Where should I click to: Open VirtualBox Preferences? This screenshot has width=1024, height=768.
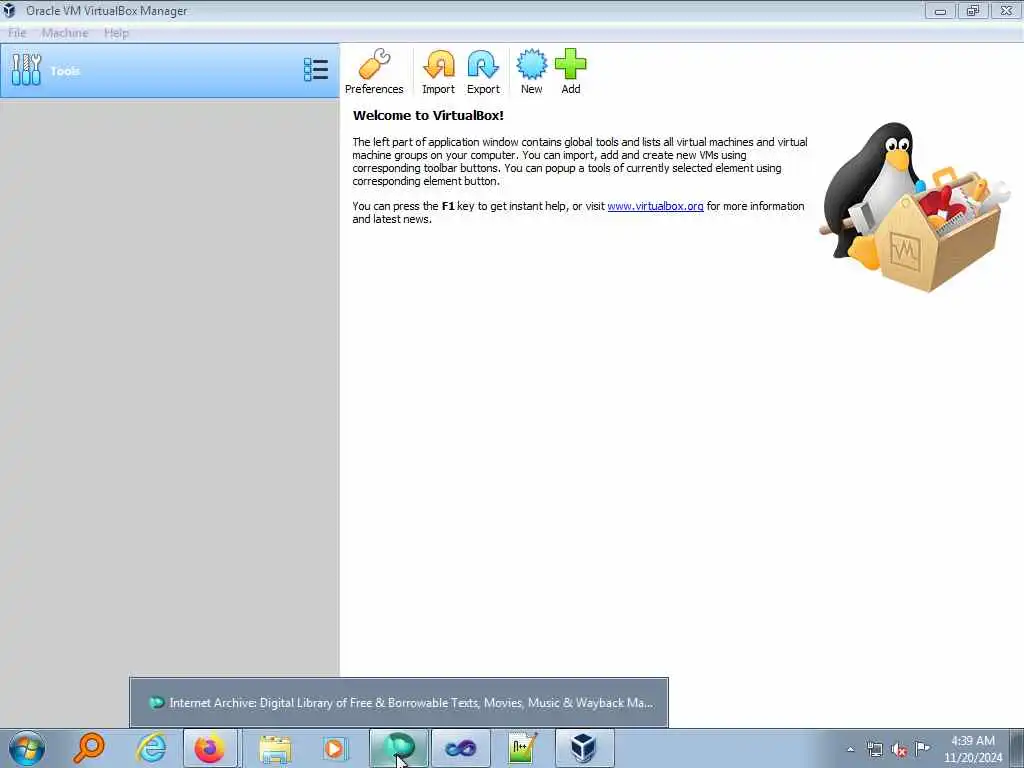tap(374, 72)
